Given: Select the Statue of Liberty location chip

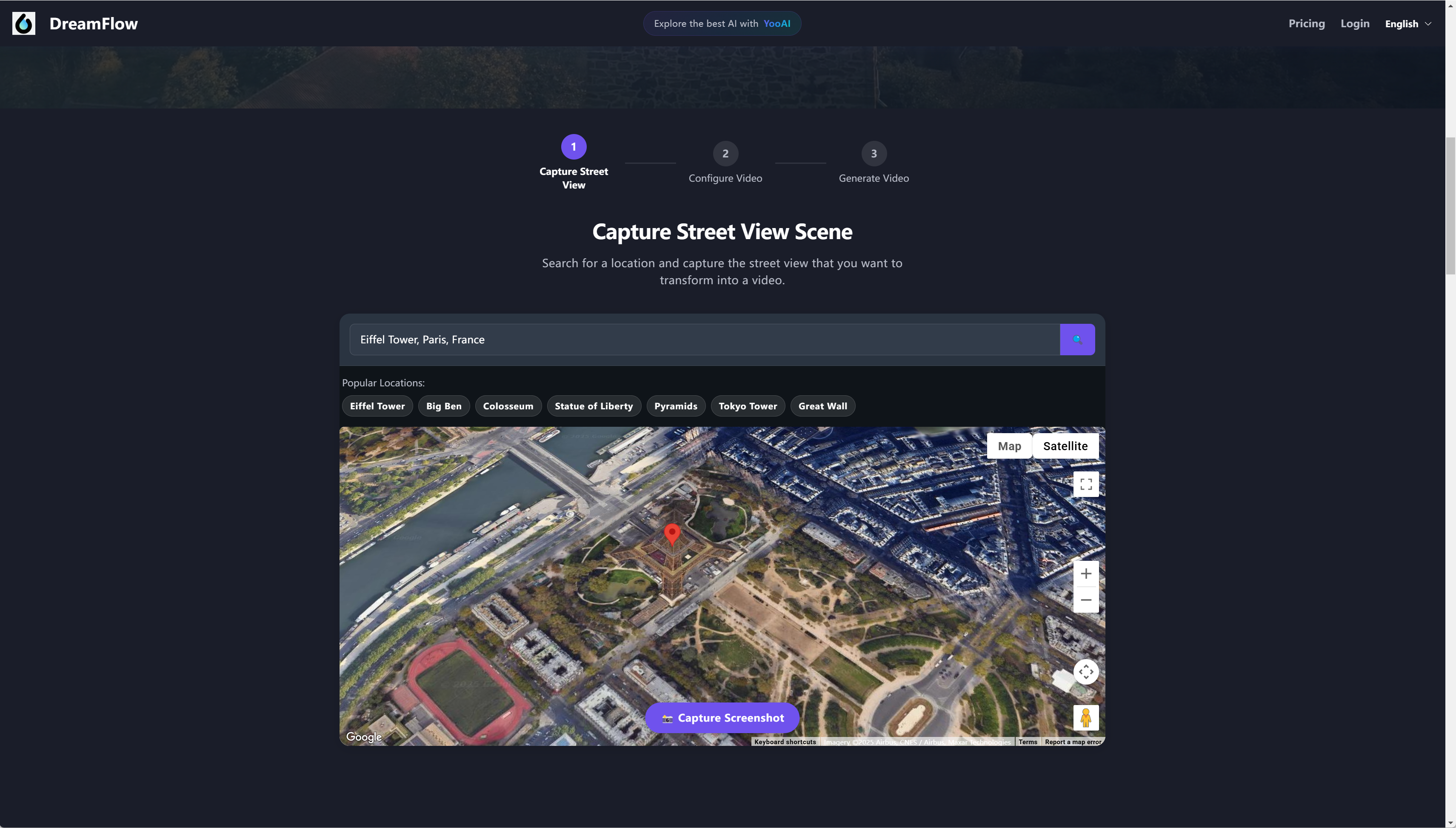Looking at the screenshot, I should coord(594,406).
